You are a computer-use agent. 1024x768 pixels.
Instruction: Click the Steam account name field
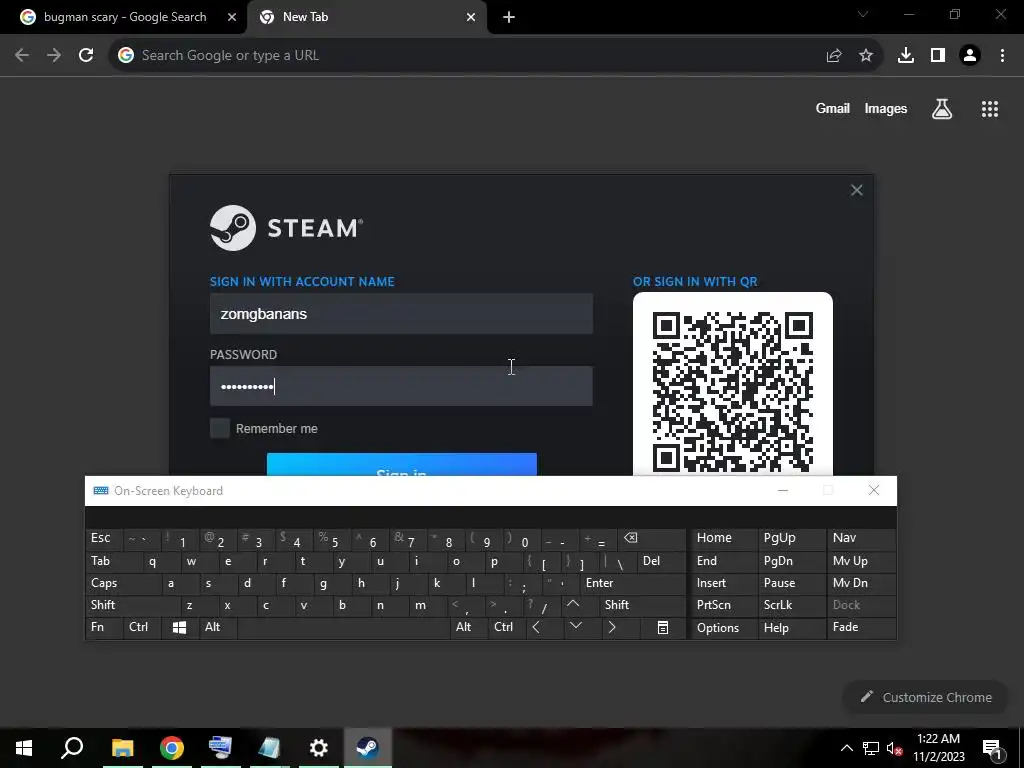pos(401,313)
